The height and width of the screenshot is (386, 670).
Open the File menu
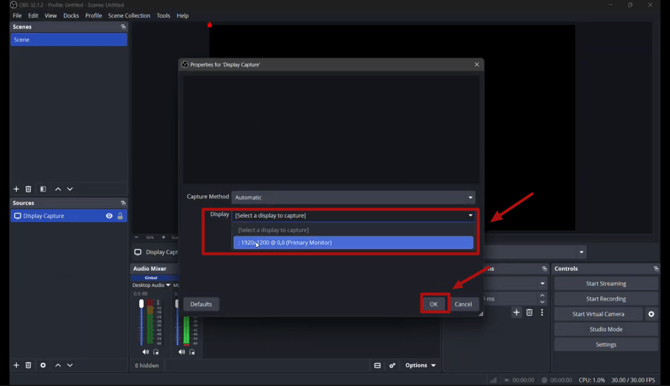point(17,15)
